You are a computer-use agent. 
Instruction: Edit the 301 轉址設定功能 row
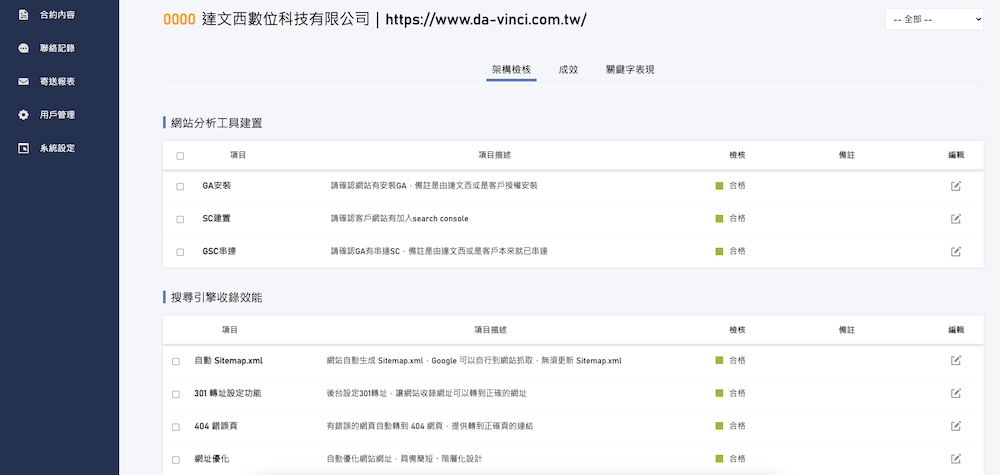click(x=955, y=393)
